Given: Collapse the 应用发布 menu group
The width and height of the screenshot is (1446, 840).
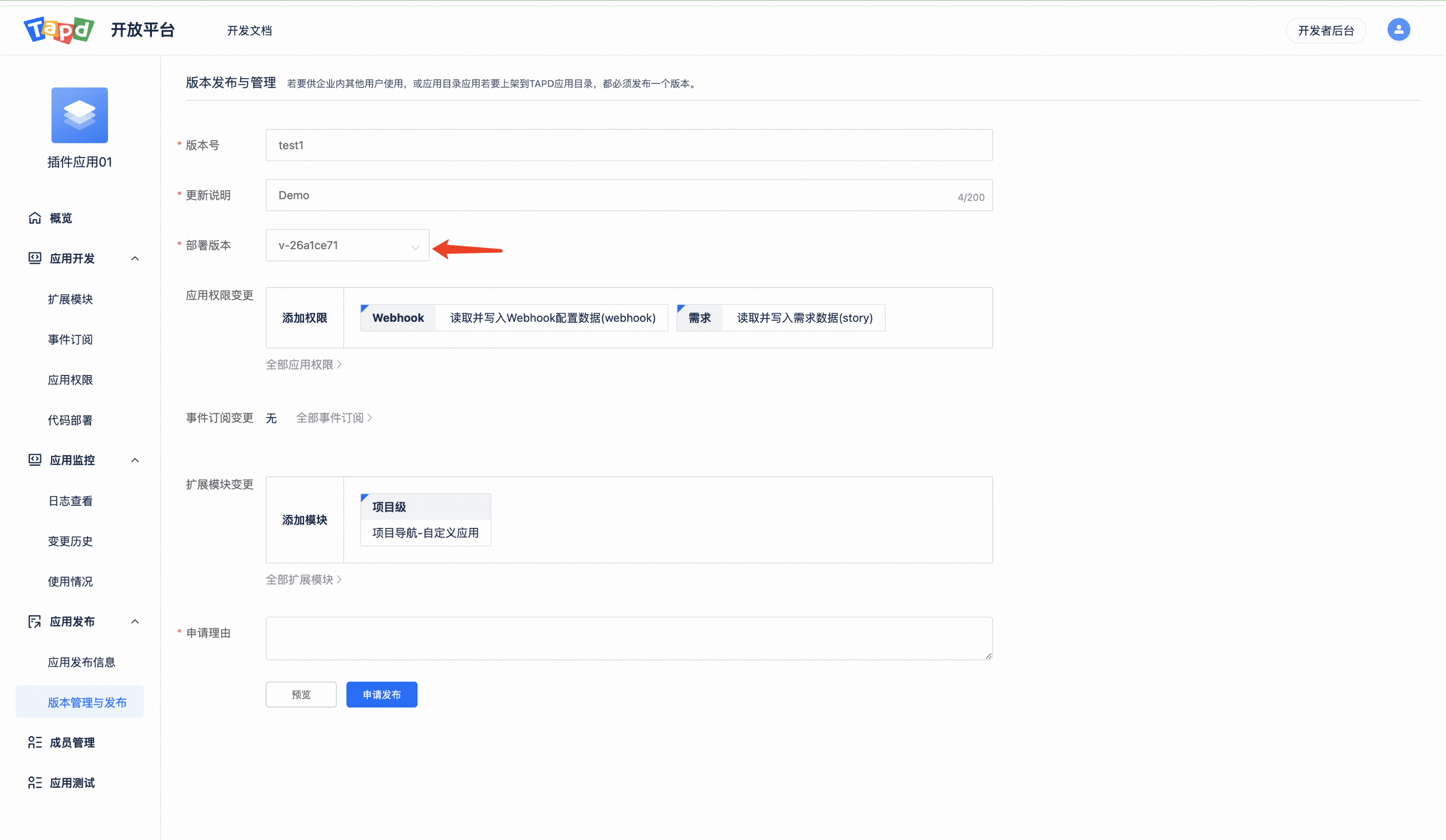Looking at the screenshot, I should tap(135, 622).
